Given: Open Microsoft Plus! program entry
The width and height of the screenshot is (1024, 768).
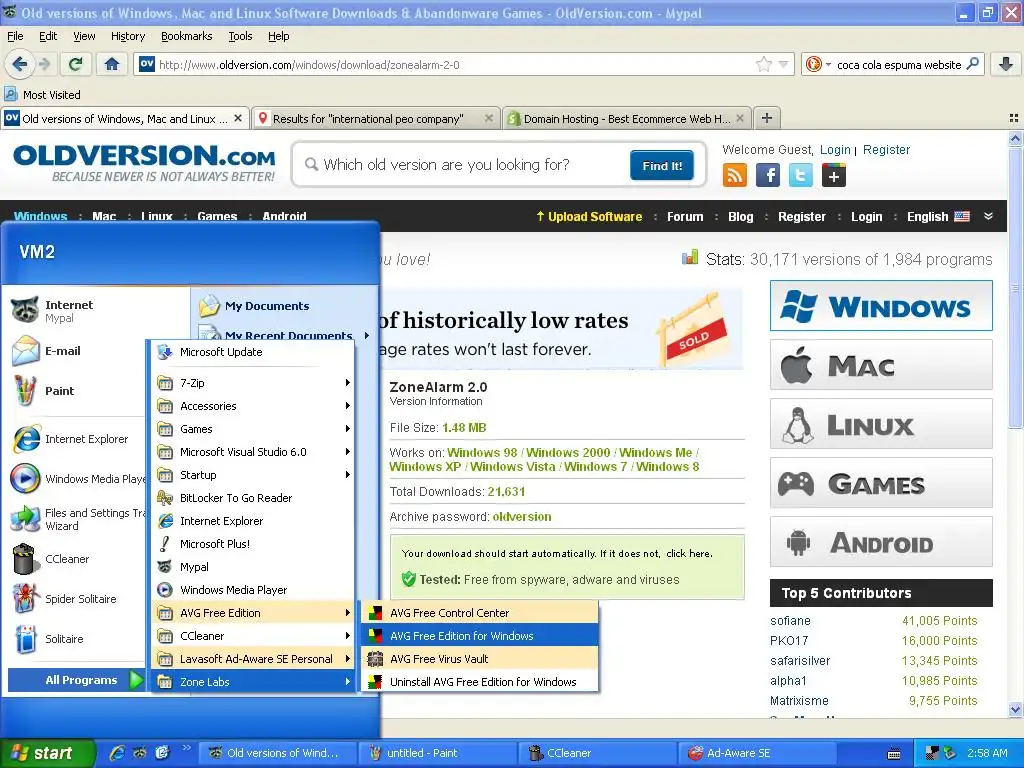Looking at the screenshot, I should pyautogui.click(x=253, y=544).
